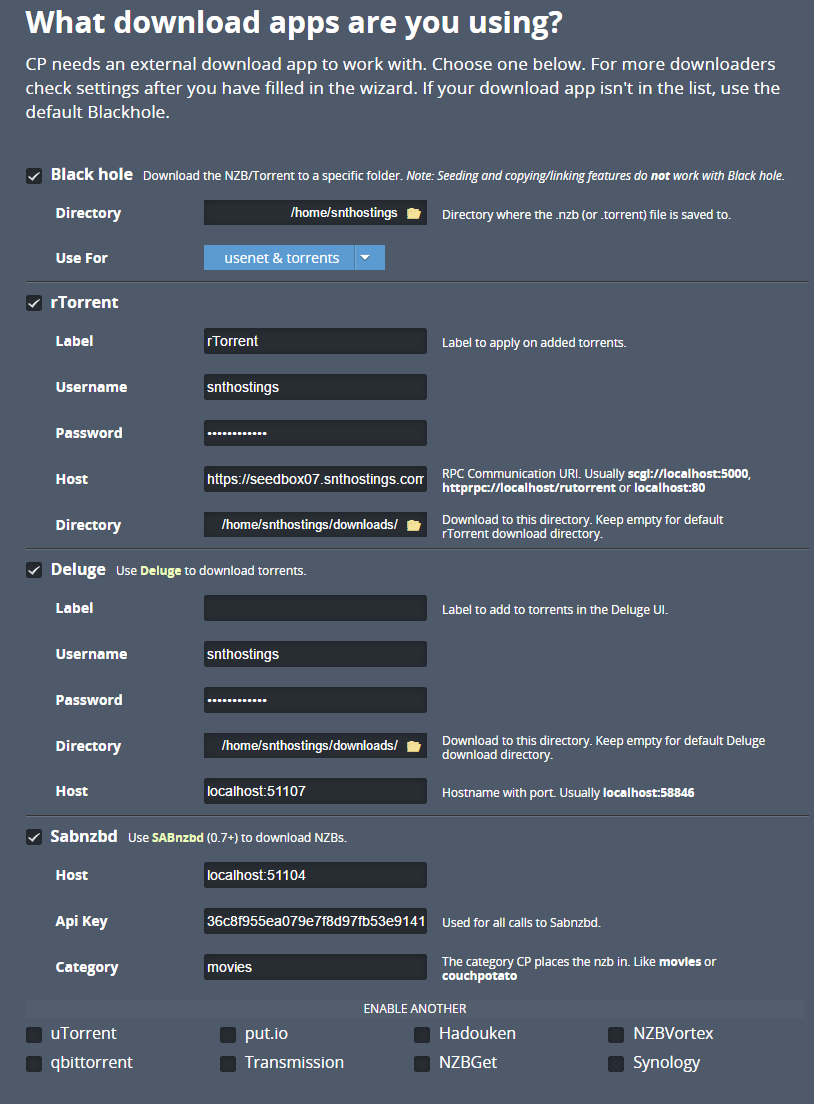Click folder icon in Black hole Directory field

[414, 213]
